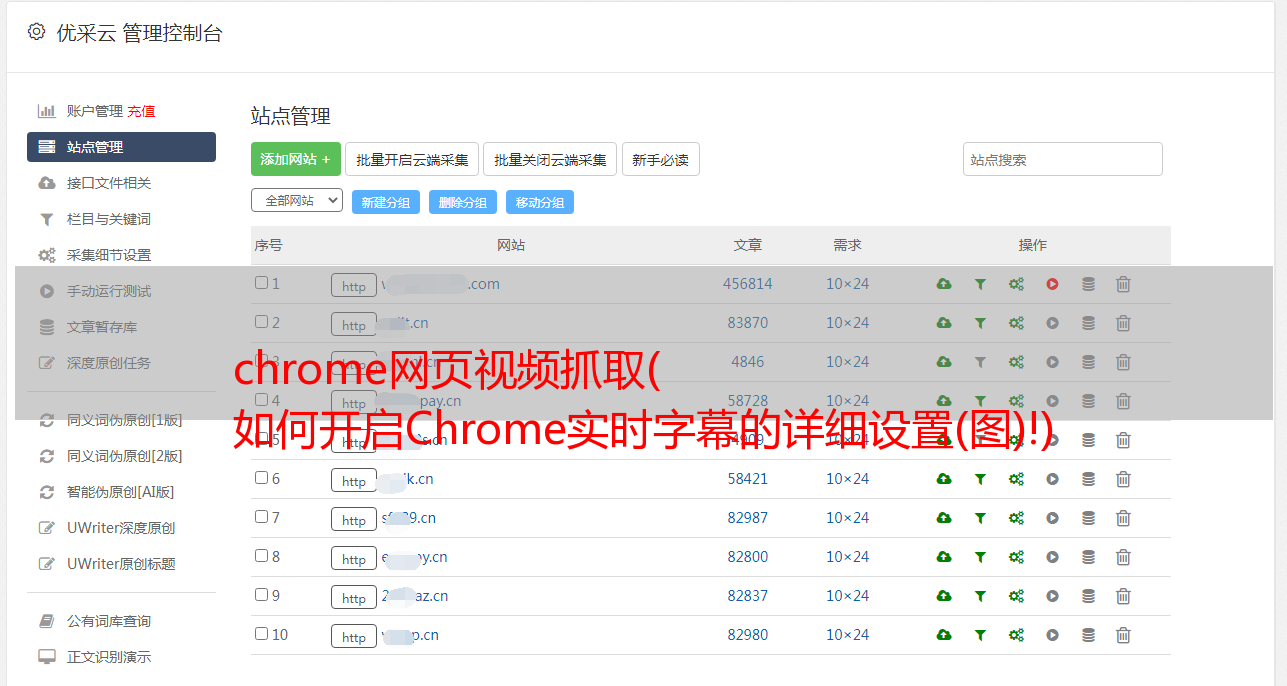Run site 2 using its play icon

pos(1052,323)
